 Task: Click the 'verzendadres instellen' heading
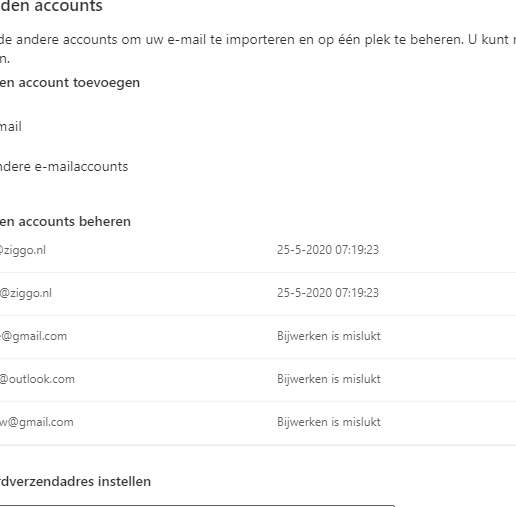pos(75,482)
